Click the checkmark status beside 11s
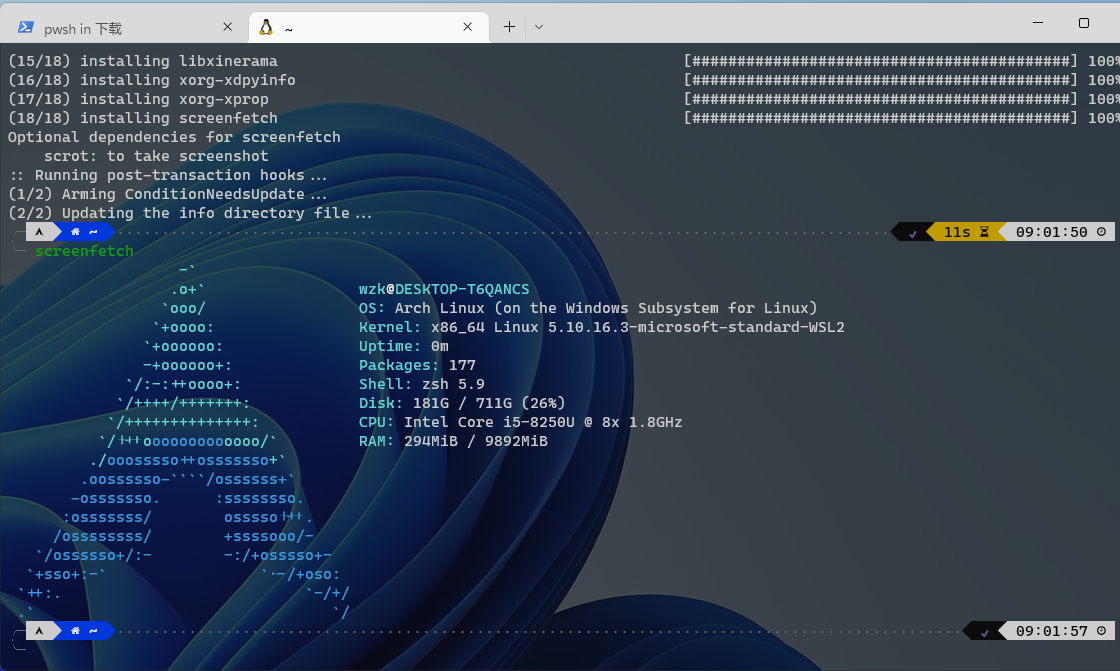1120x671 pixels. 912,233
